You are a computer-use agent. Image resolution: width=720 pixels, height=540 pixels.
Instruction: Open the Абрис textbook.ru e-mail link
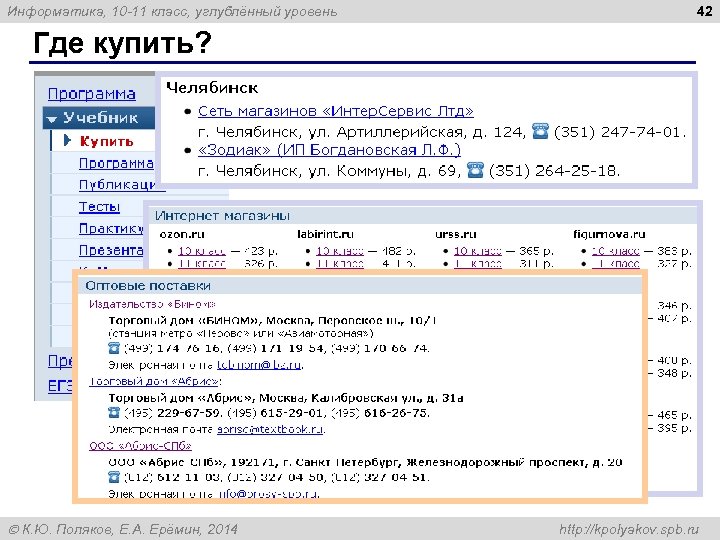pos(270,429)
